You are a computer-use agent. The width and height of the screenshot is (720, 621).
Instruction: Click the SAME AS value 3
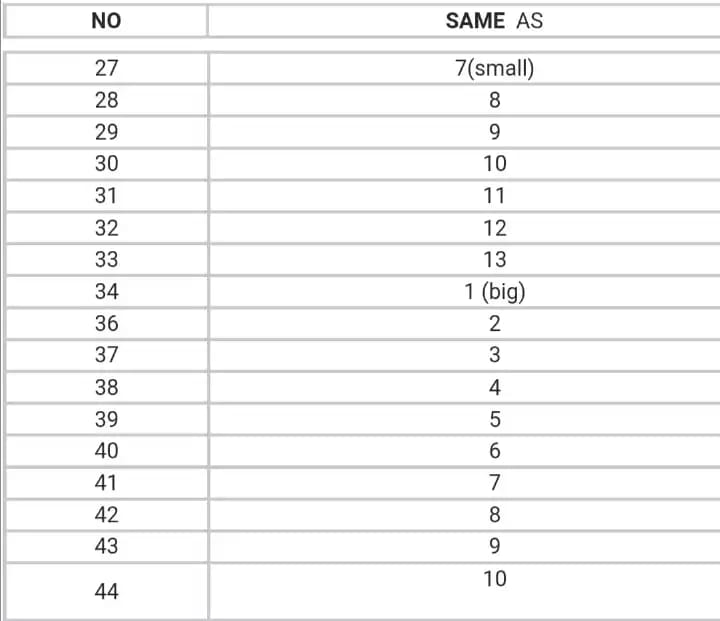(494, 355)
